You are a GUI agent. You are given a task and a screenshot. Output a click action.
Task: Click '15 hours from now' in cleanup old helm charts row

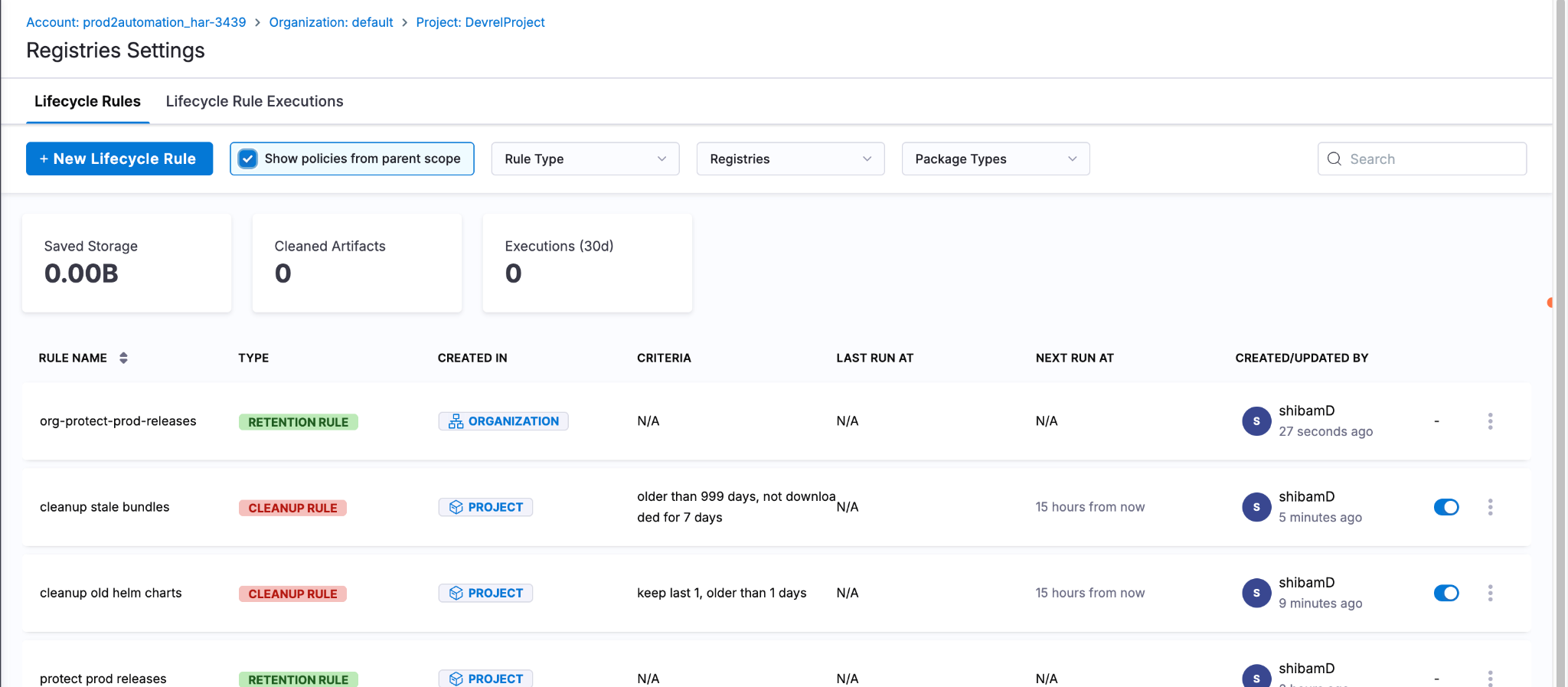click(1089, 593)
